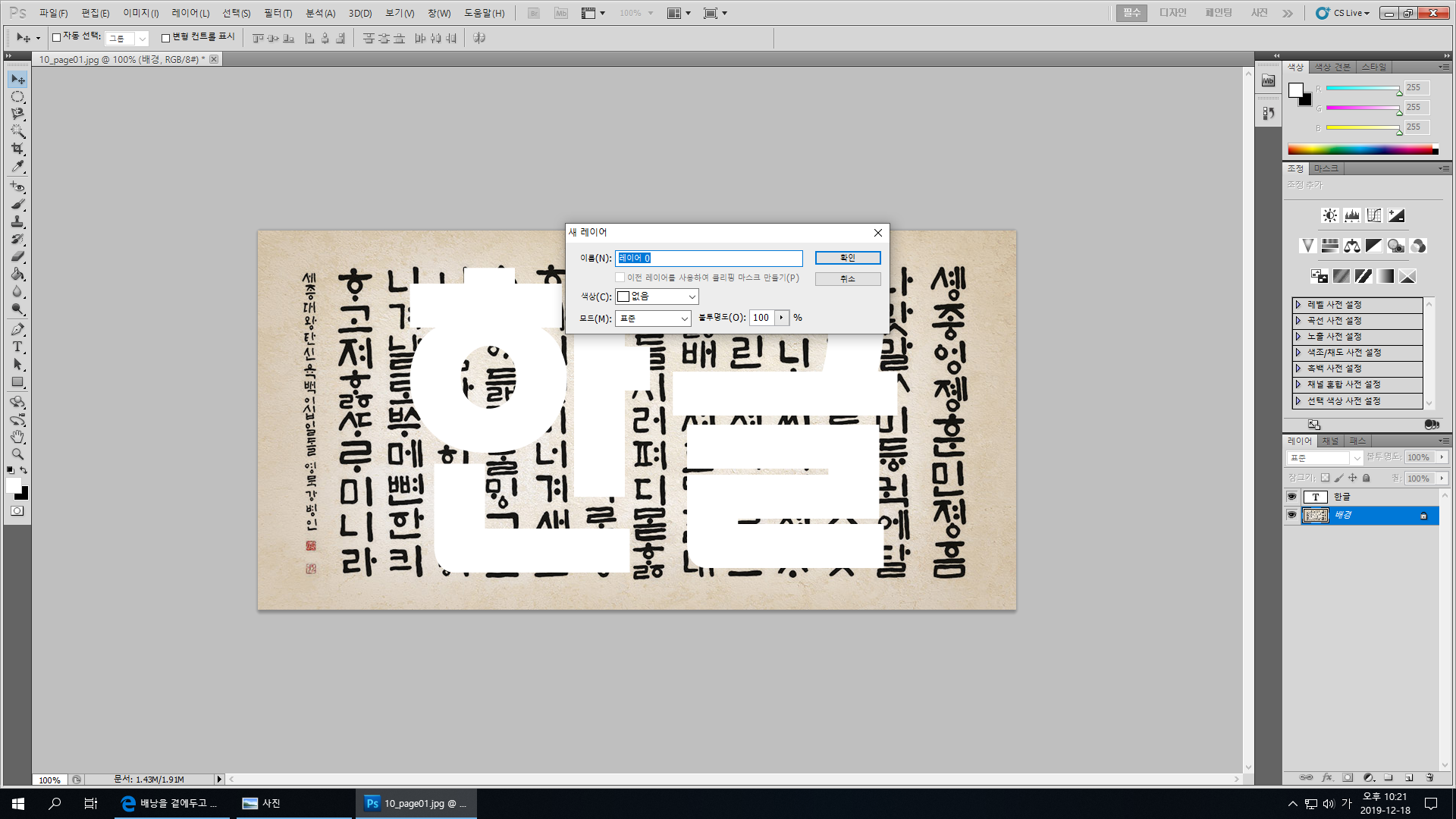The height and width of the screenshot is (819, 1456).
Task: Click the 취소 button
Action: coord(848,279)
